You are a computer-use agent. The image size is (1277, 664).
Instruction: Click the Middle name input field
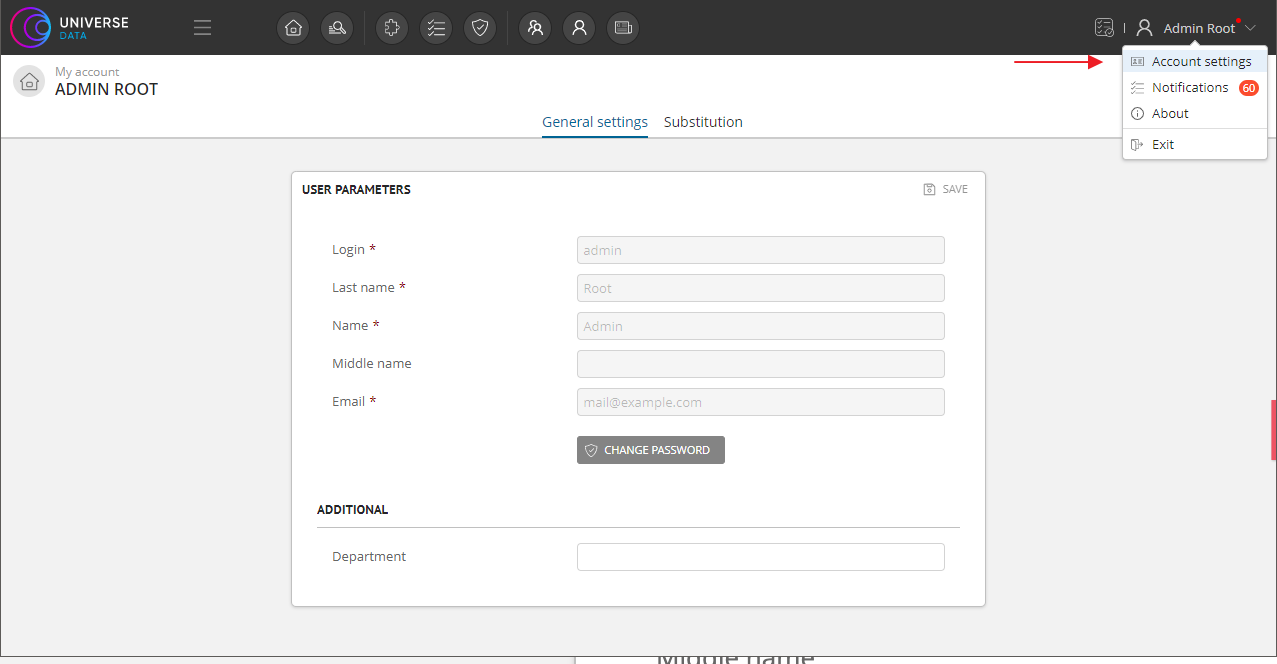761,364
